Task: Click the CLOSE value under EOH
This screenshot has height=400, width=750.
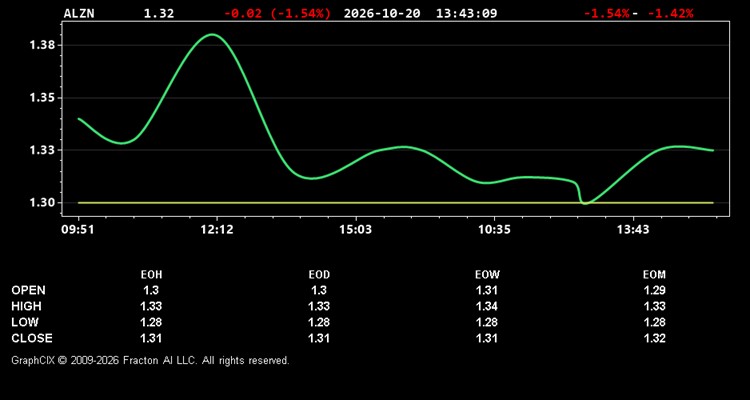Action: (151, 338)
